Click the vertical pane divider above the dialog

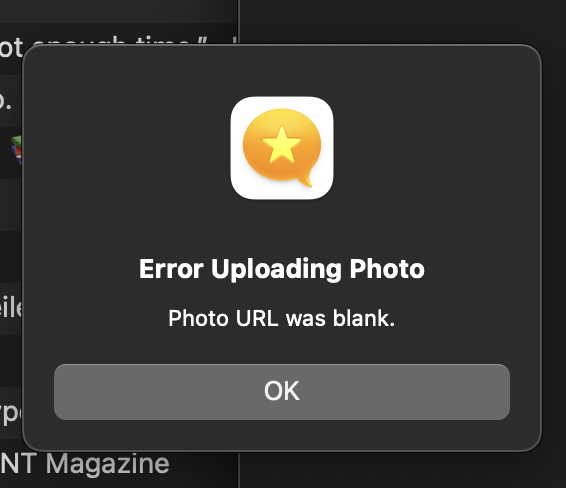tap(238, 22)
